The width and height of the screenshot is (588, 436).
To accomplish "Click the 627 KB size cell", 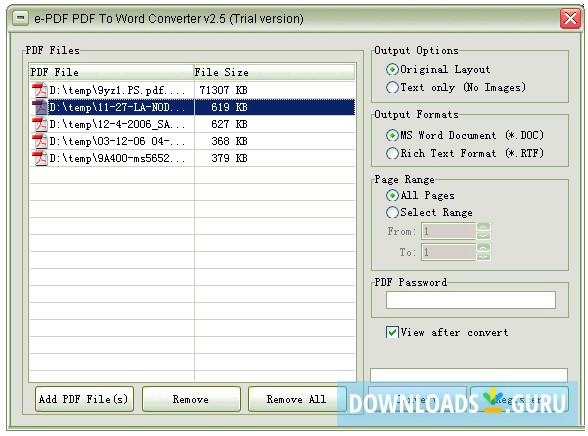I will coord(229,124).
